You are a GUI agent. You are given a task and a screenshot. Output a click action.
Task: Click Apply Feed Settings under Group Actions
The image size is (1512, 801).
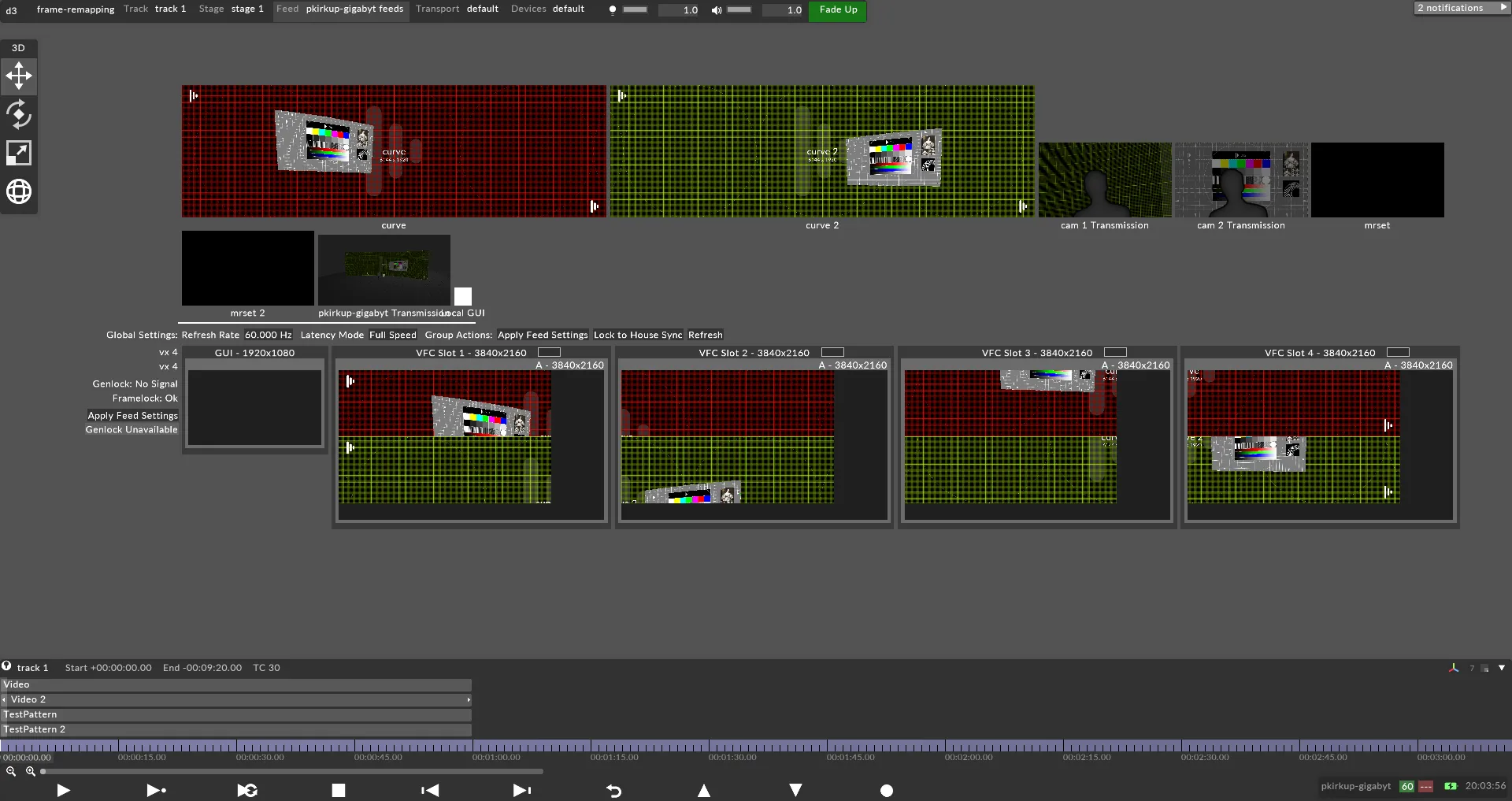tap(542, 335)
